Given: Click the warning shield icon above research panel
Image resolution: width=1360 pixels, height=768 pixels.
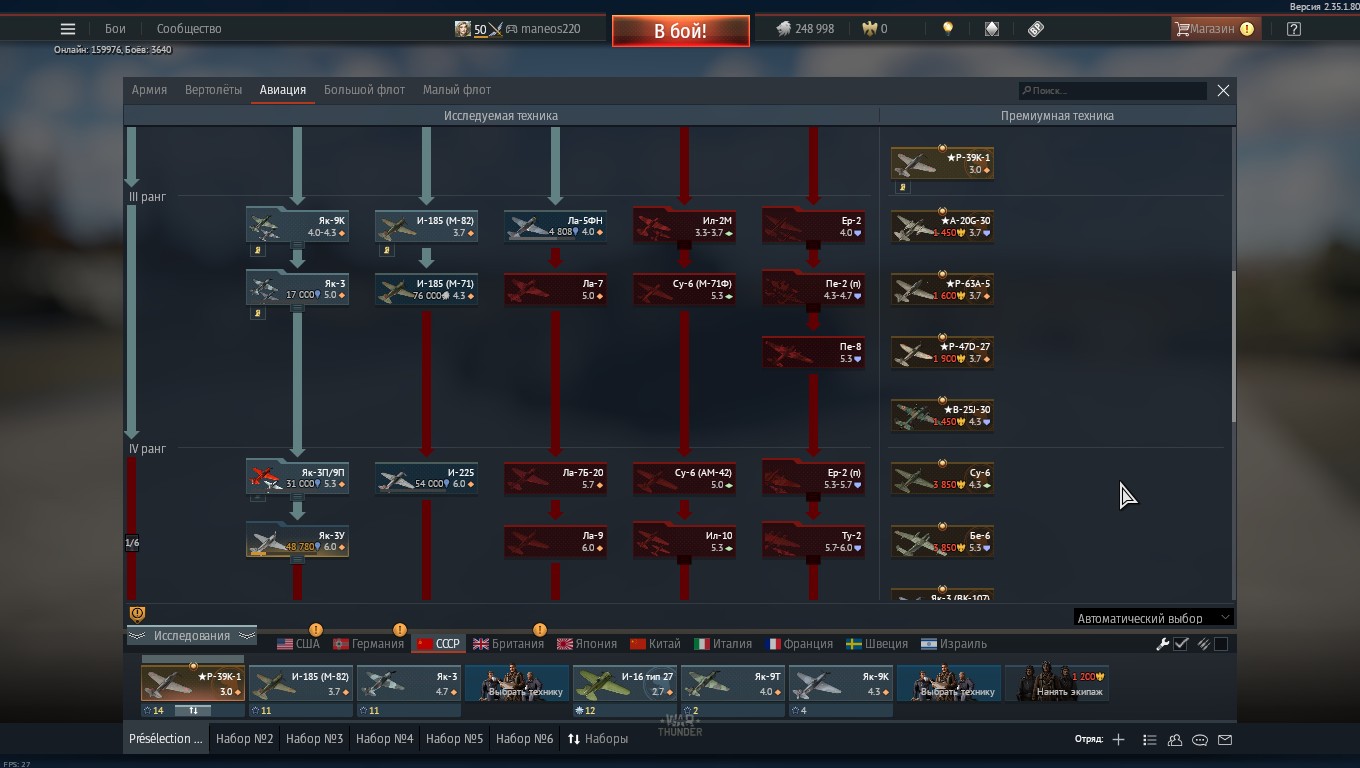Looking at the screenshot, I should pos(138,614).
